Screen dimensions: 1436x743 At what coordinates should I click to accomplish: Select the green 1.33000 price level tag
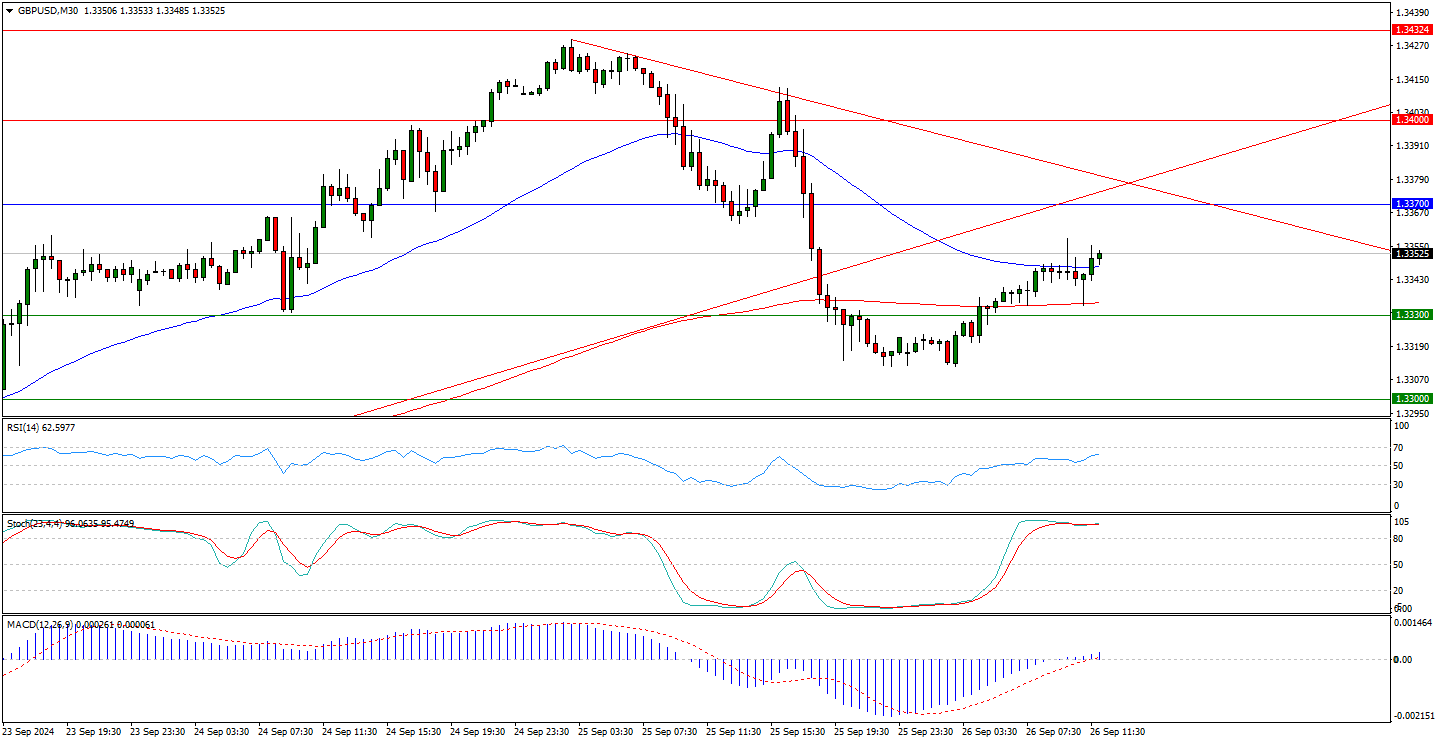pyautogui.click(x=1411, y=399)
